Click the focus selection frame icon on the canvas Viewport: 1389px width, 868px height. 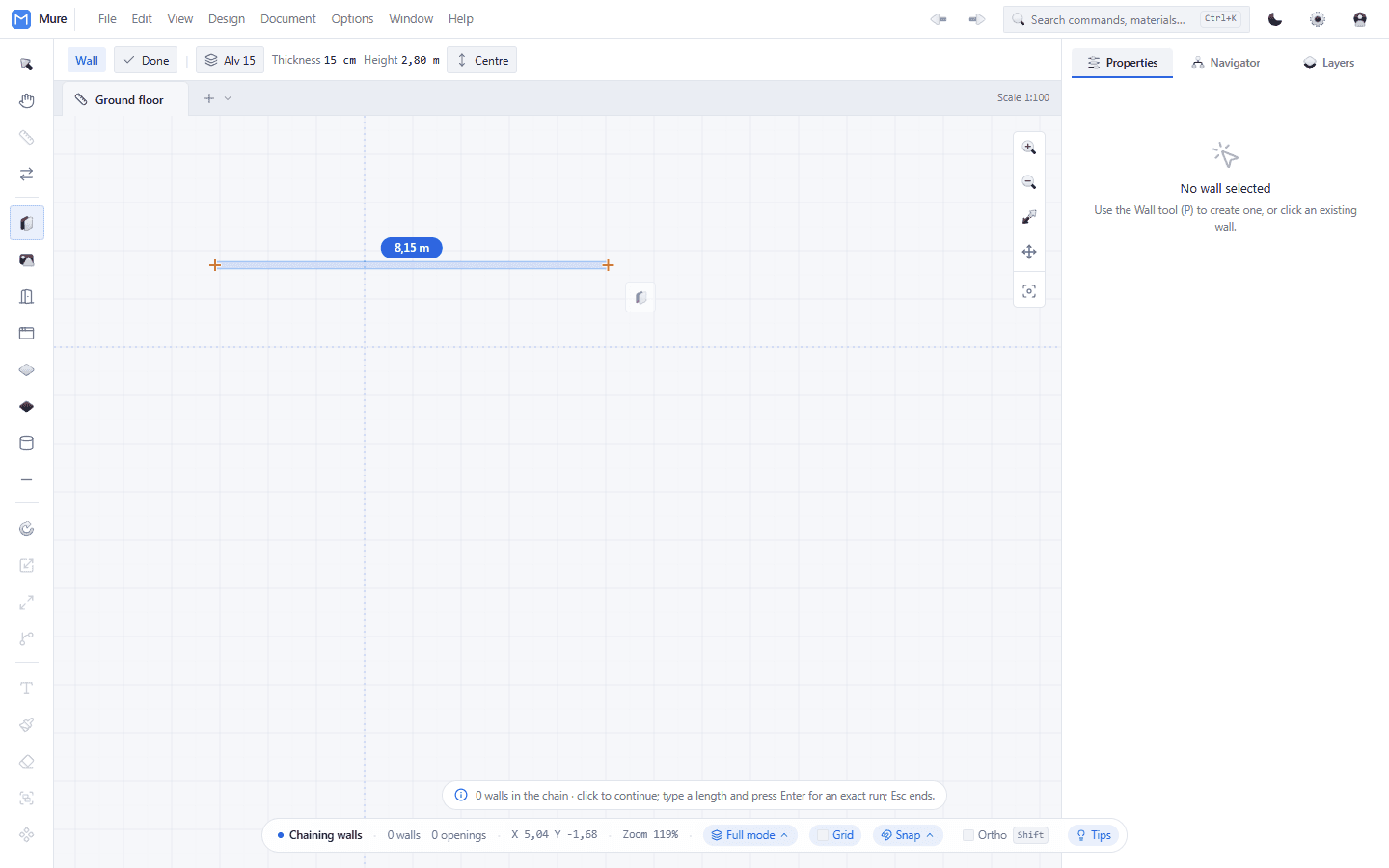click(1029, 291)
